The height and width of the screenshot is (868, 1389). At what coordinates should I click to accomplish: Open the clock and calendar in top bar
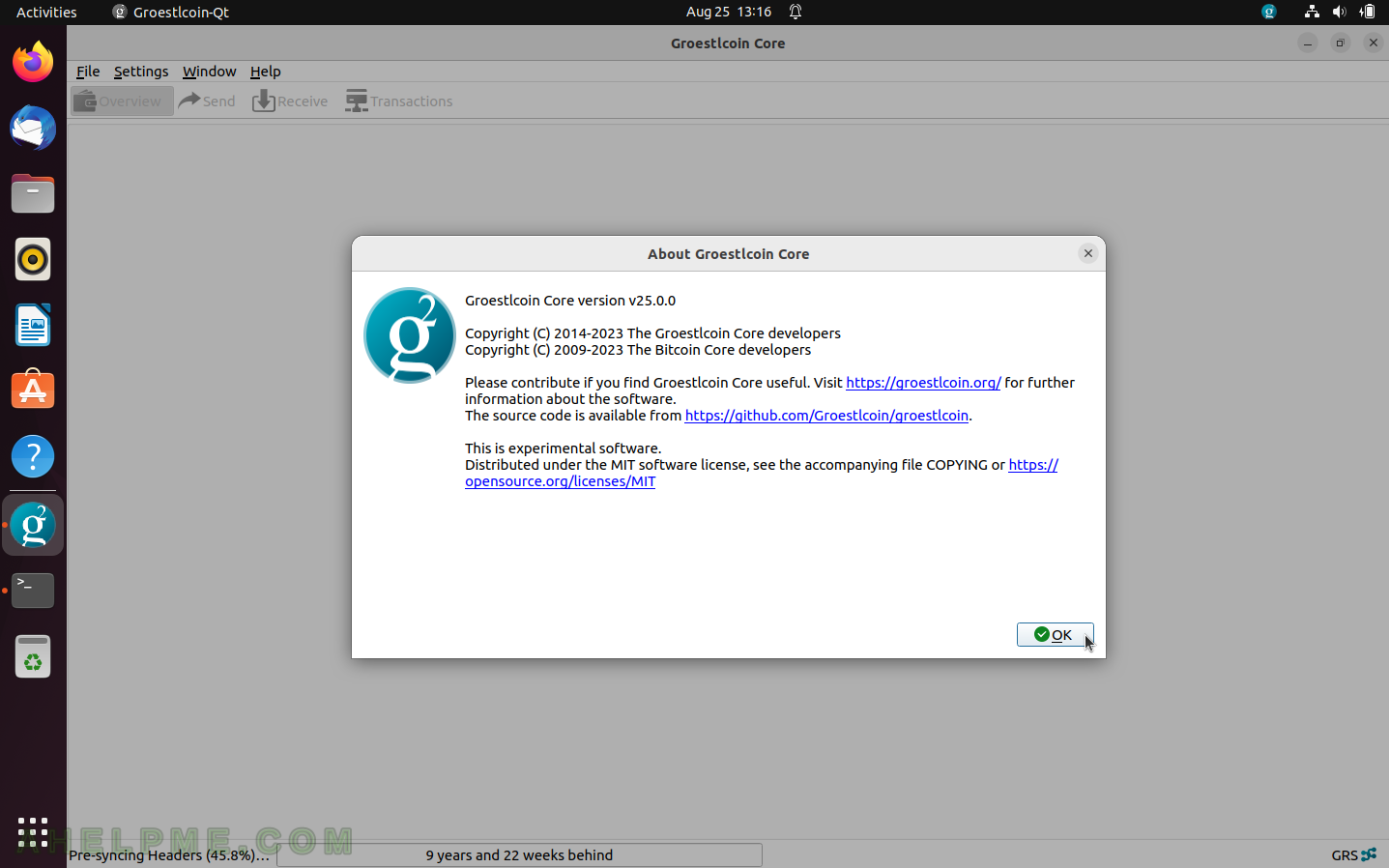tap(729, 13)
